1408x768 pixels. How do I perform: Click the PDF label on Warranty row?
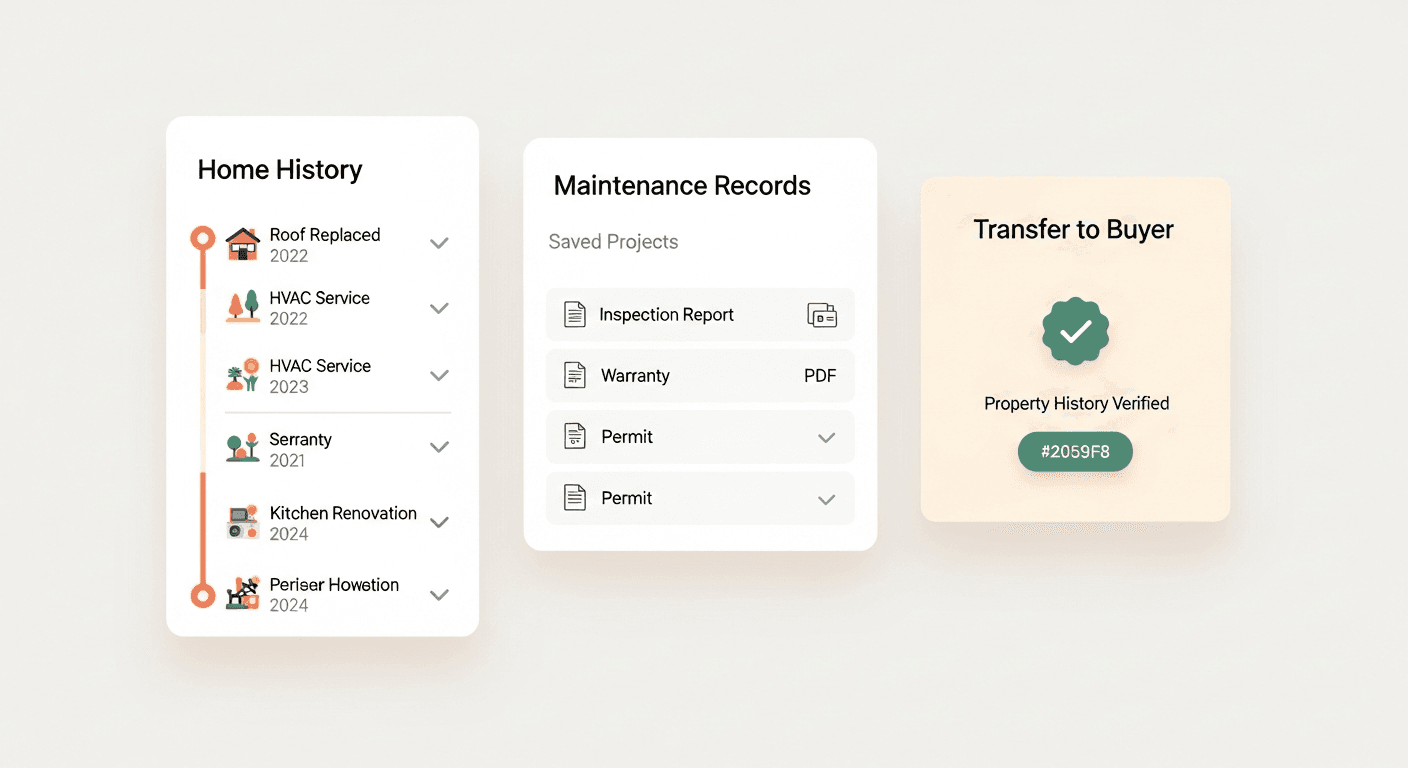click(x=820, y=376)
